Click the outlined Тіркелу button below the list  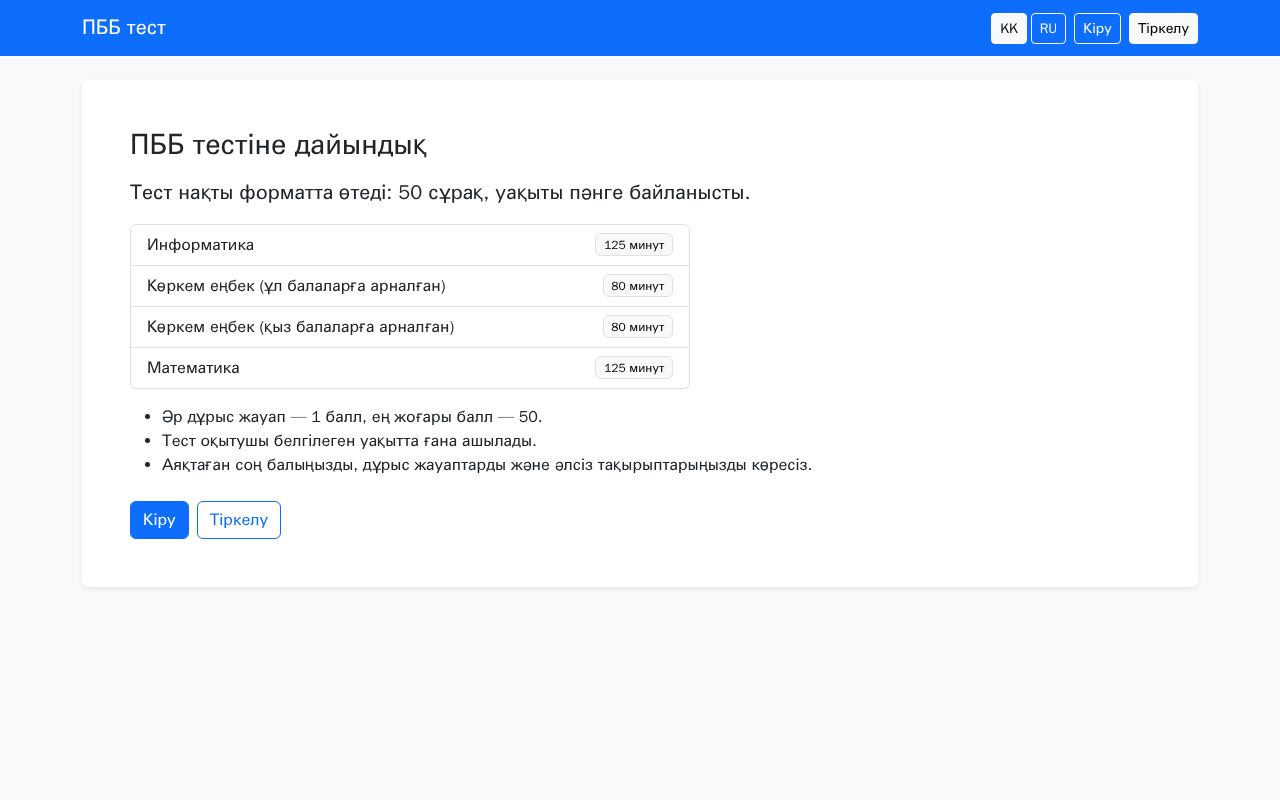239,520
